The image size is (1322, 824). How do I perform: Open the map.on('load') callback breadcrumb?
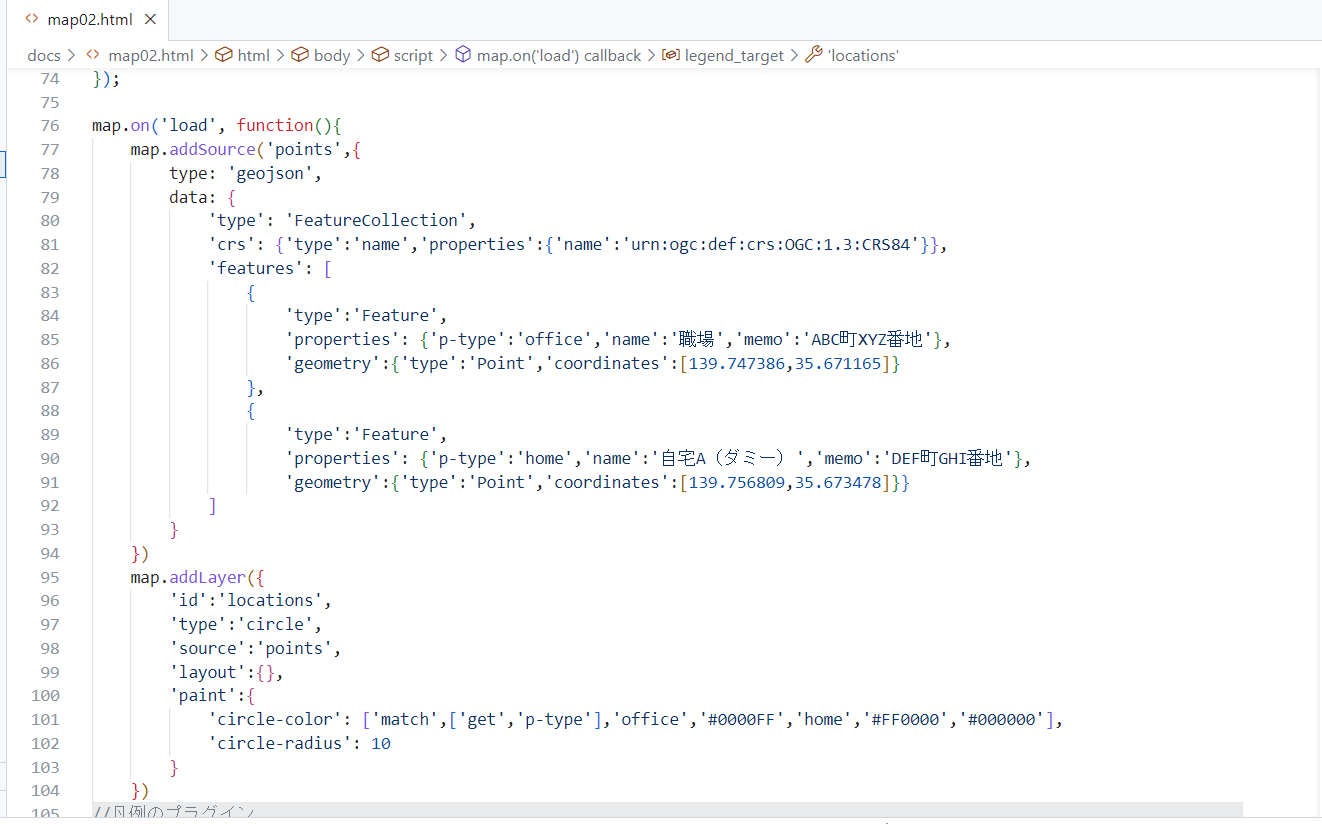(x=559, y=56)
